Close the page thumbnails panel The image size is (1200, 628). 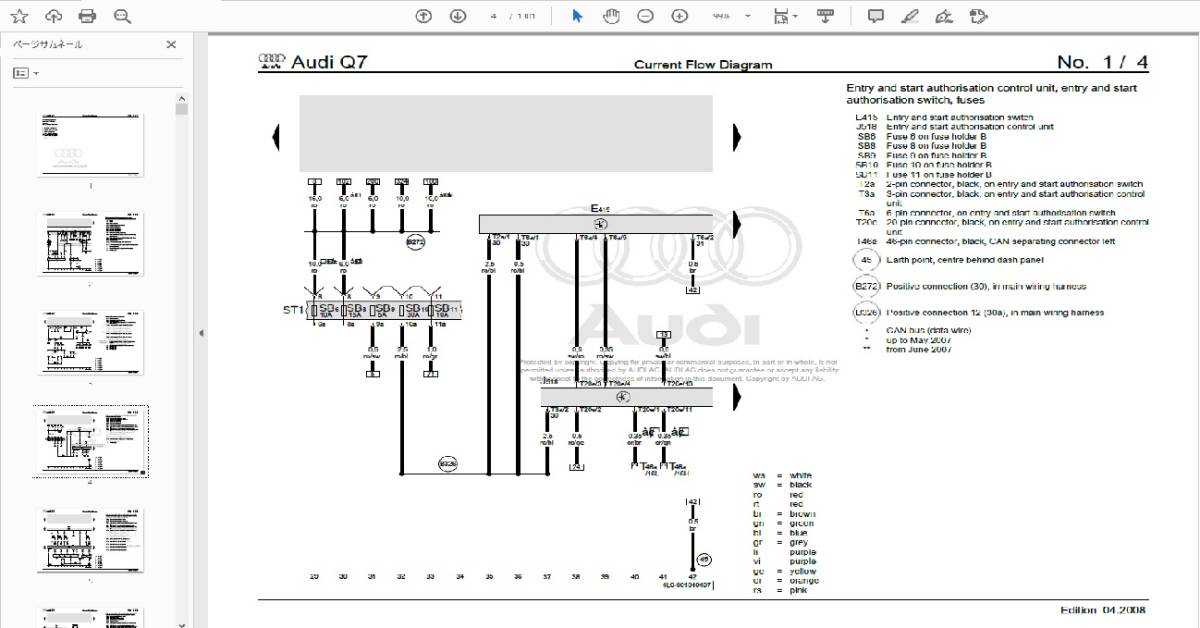[x=171, y=44]
